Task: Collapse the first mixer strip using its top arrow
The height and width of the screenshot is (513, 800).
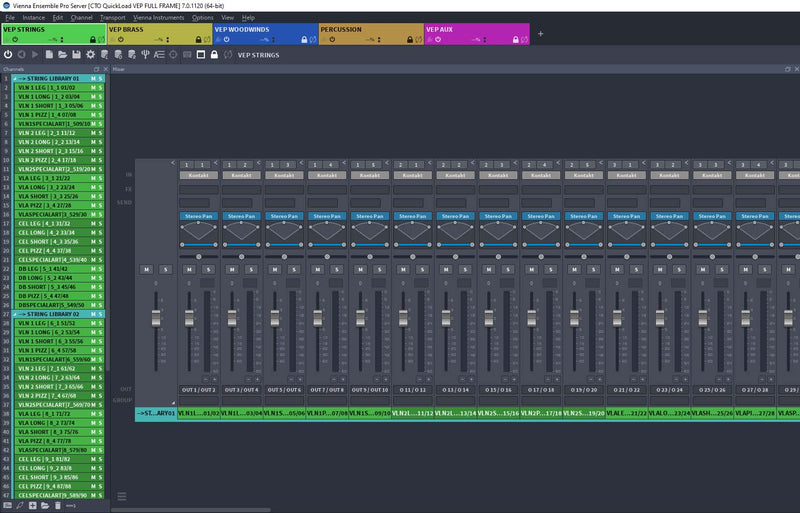Action: click(x=172, y=162)
